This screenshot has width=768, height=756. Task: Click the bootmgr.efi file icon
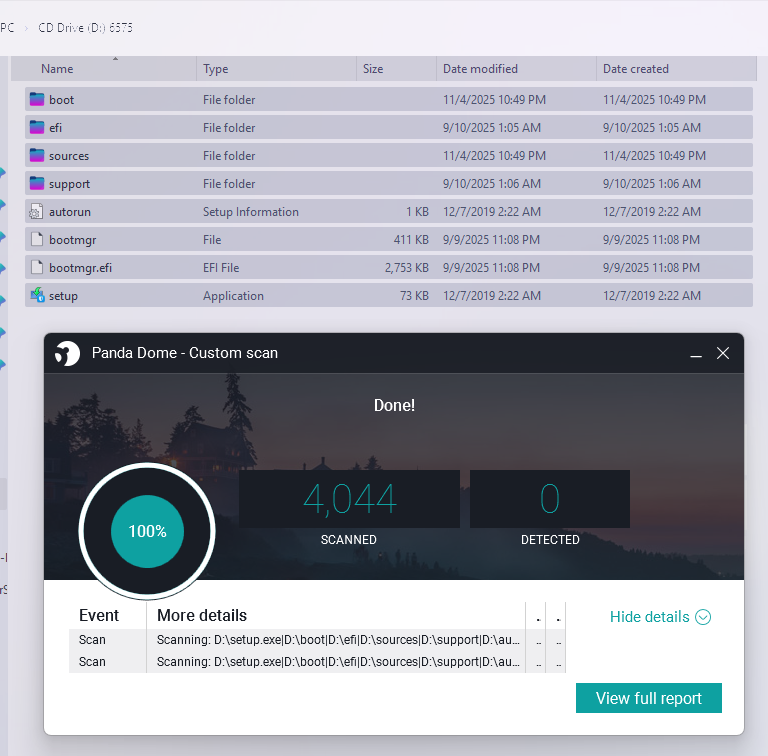coord(37,267)
